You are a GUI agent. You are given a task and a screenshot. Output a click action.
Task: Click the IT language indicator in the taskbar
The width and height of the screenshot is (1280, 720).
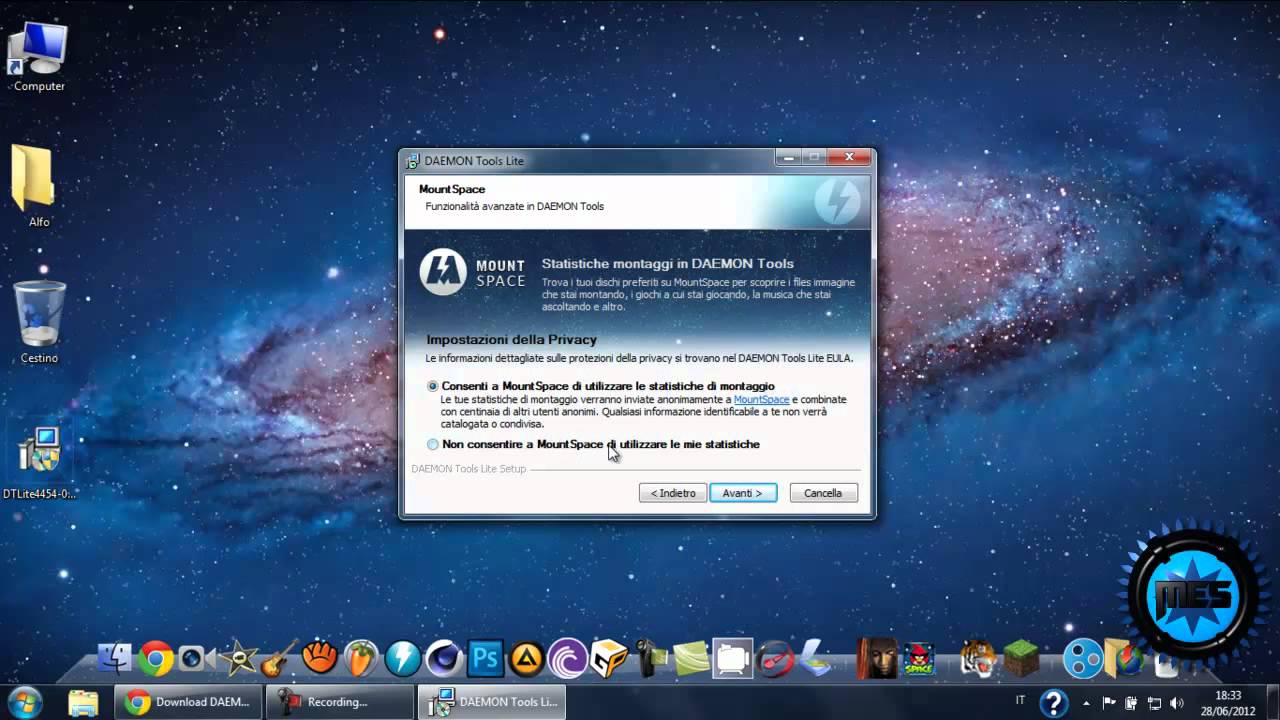point(1020,701)
